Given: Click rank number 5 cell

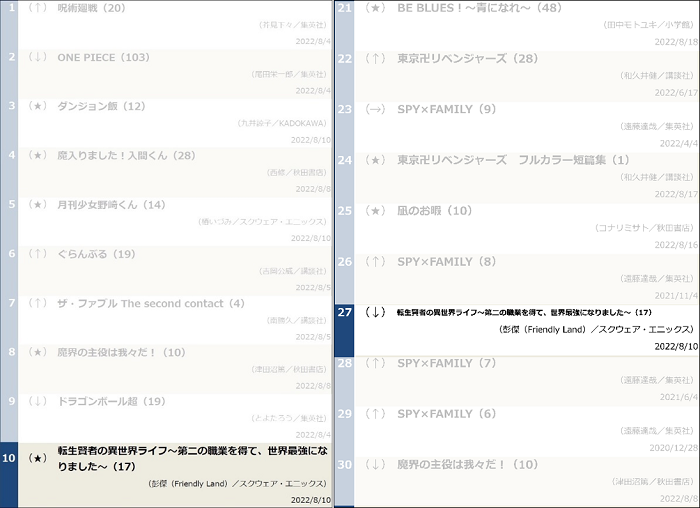Looking at the screenshot, I should pyautogui.click(x=9, y=221).
